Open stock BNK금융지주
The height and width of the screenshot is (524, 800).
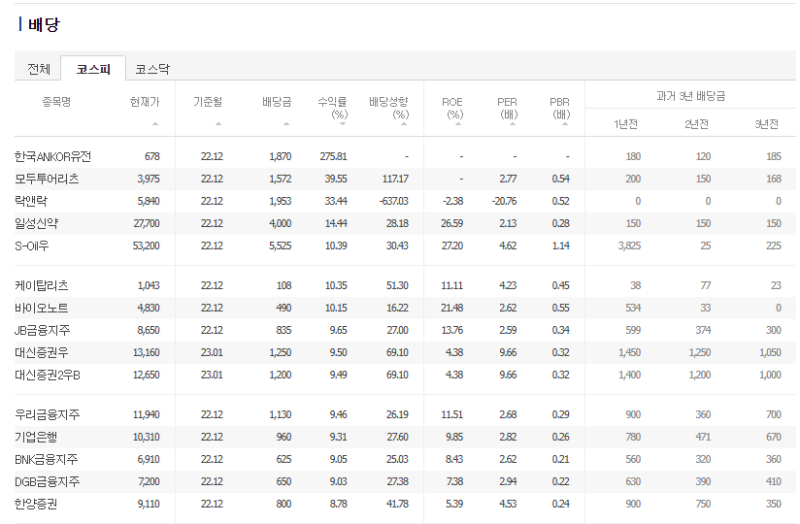pos(46,460)
